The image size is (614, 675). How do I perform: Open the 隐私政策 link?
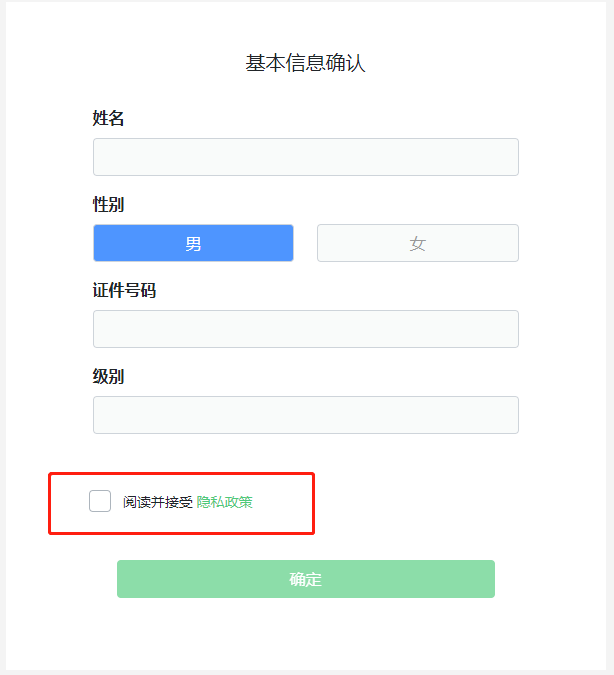(225, 502)
